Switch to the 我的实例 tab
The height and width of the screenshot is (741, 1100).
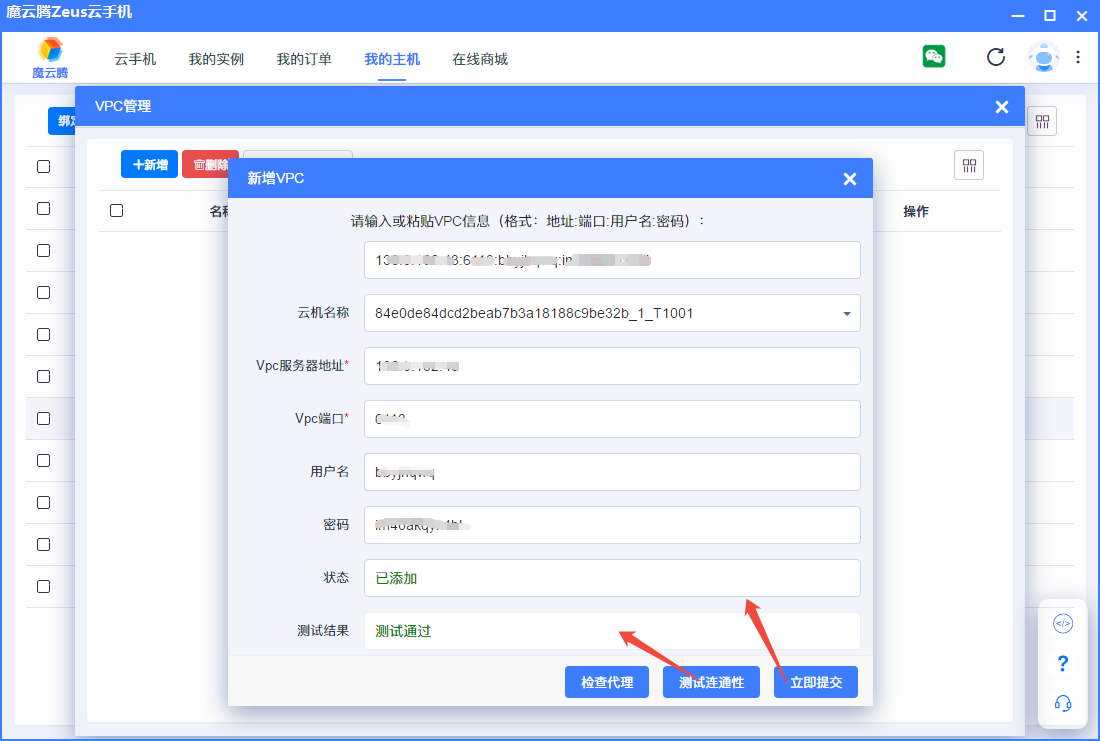coord(216,59)
